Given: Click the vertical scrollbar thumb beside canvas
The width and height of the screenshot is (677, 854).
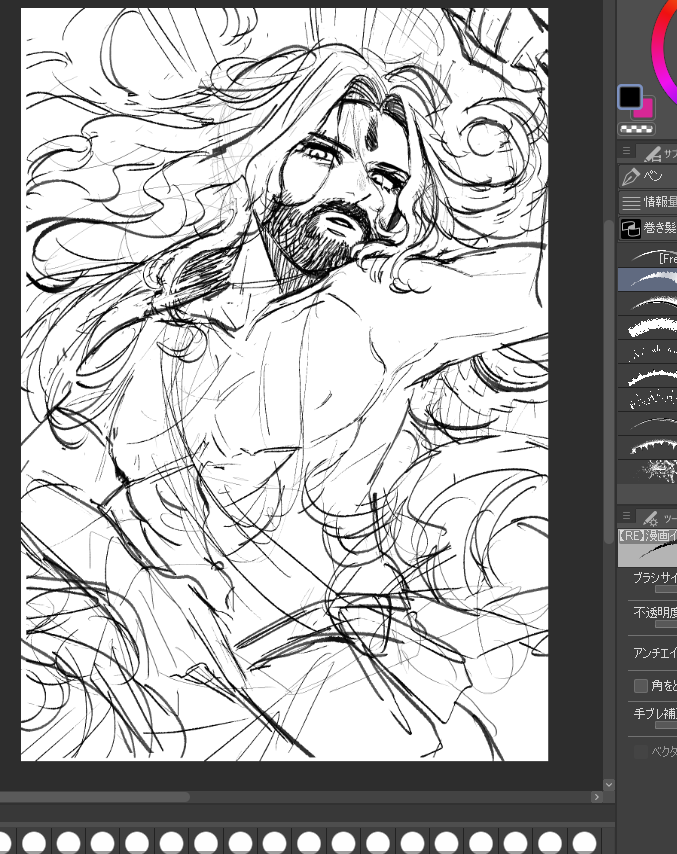Looking at the screenshot, I should 609,381.
